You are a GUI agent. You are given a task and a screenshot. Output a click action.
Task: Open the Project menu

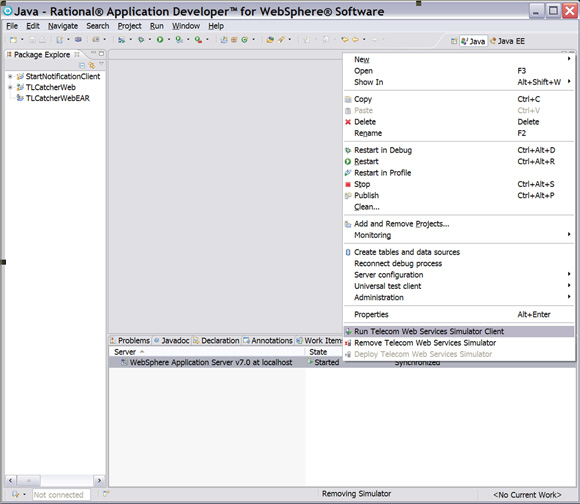coord(129,26)
